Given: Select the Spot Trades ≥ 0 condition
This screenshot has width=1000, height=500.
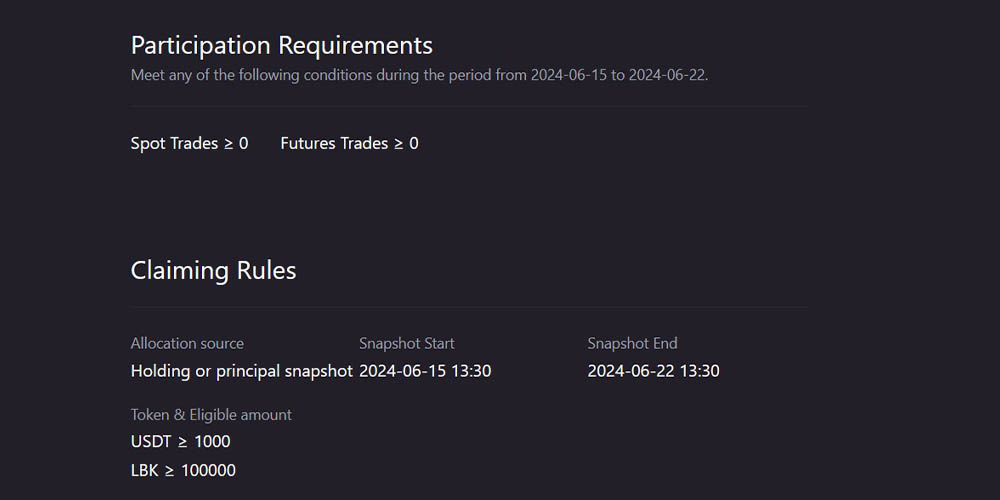Looking at the screenshot, I should 189,143.
